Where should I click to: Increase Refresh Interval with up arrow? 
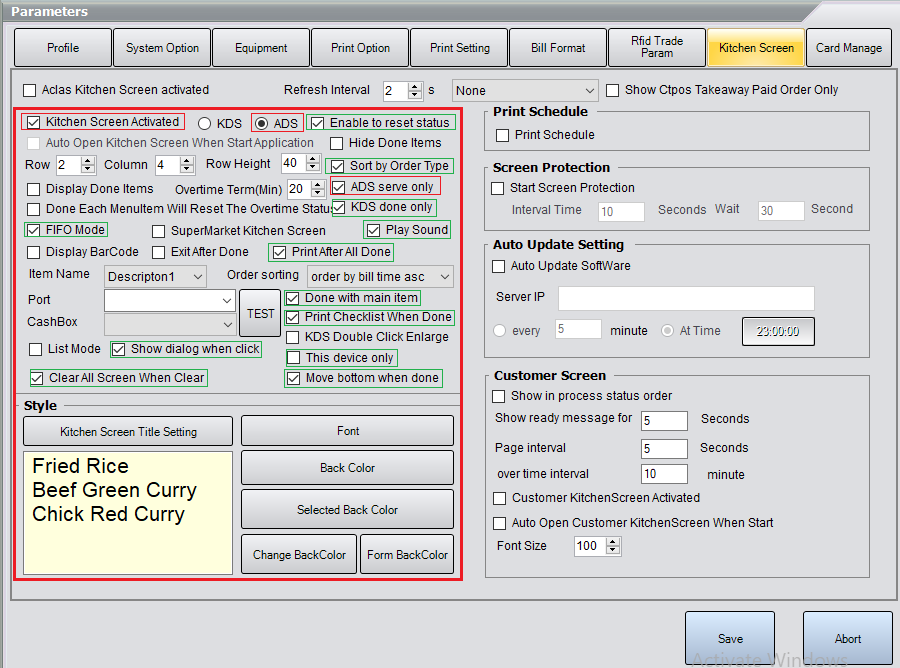coord(414,86)
